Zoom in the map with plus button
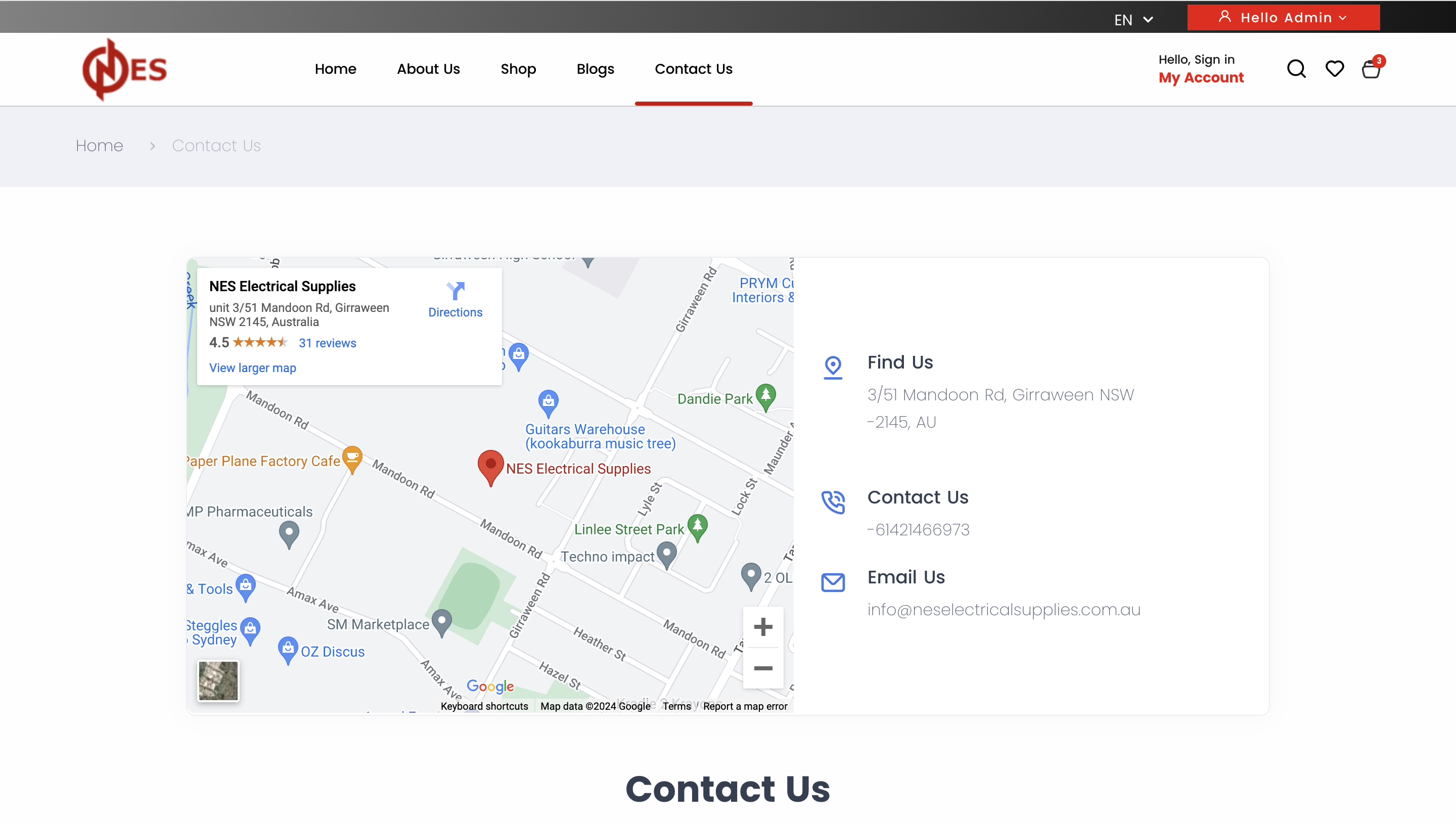The height and width of the screenshot is (823, 1456). [x=763, y=627]
